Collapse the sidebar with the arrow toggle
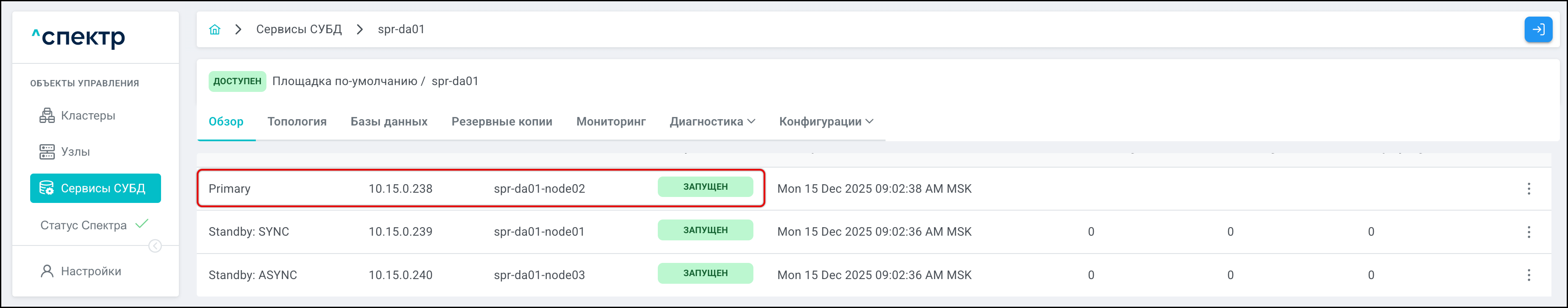 point(155,246)
